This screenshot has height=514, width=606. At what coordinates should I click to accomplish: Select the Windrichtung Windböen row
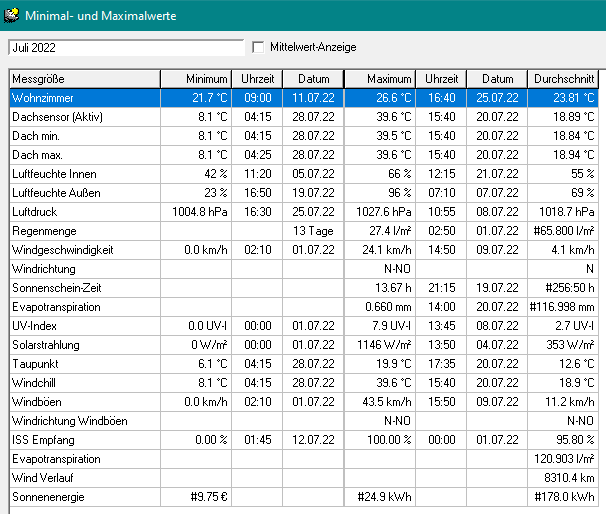click(84, 421)
